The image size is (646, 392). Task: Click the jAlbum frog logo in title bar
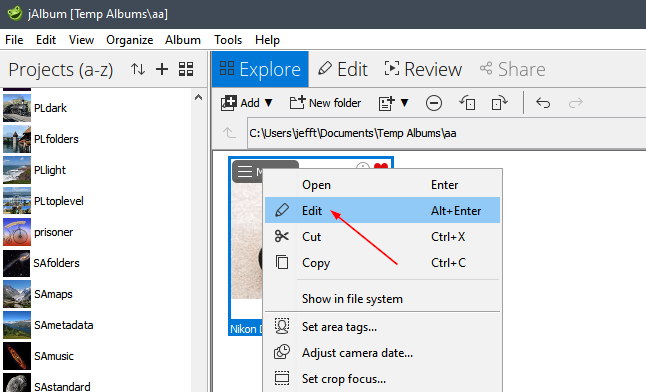click(x=15, y=13)
